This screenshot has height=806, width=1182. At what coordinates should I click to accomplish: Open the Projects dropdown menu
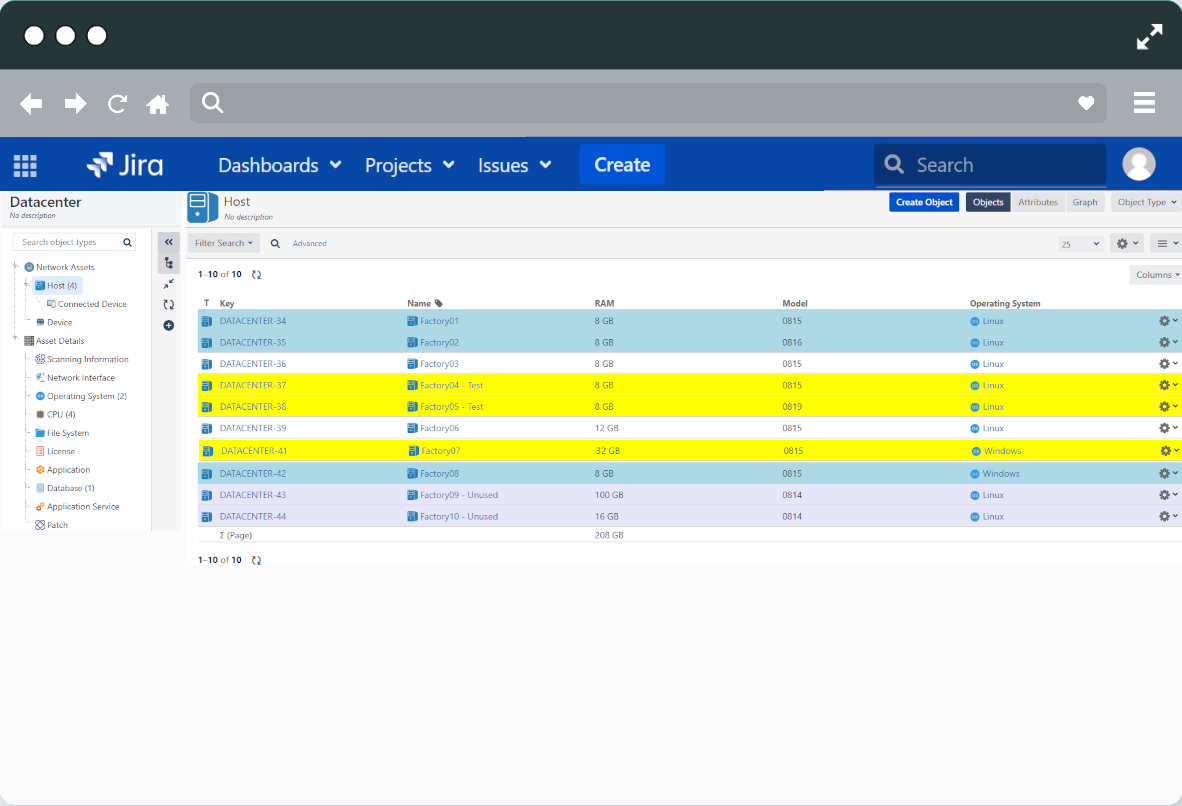tap(409, 165)
